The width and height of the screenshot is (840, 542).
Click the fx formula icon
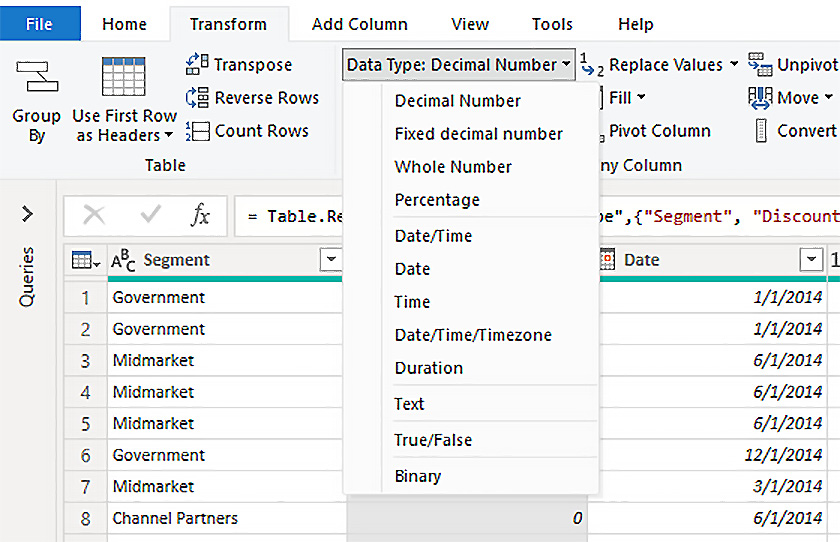pyautogui.click(x=201, y=215)
